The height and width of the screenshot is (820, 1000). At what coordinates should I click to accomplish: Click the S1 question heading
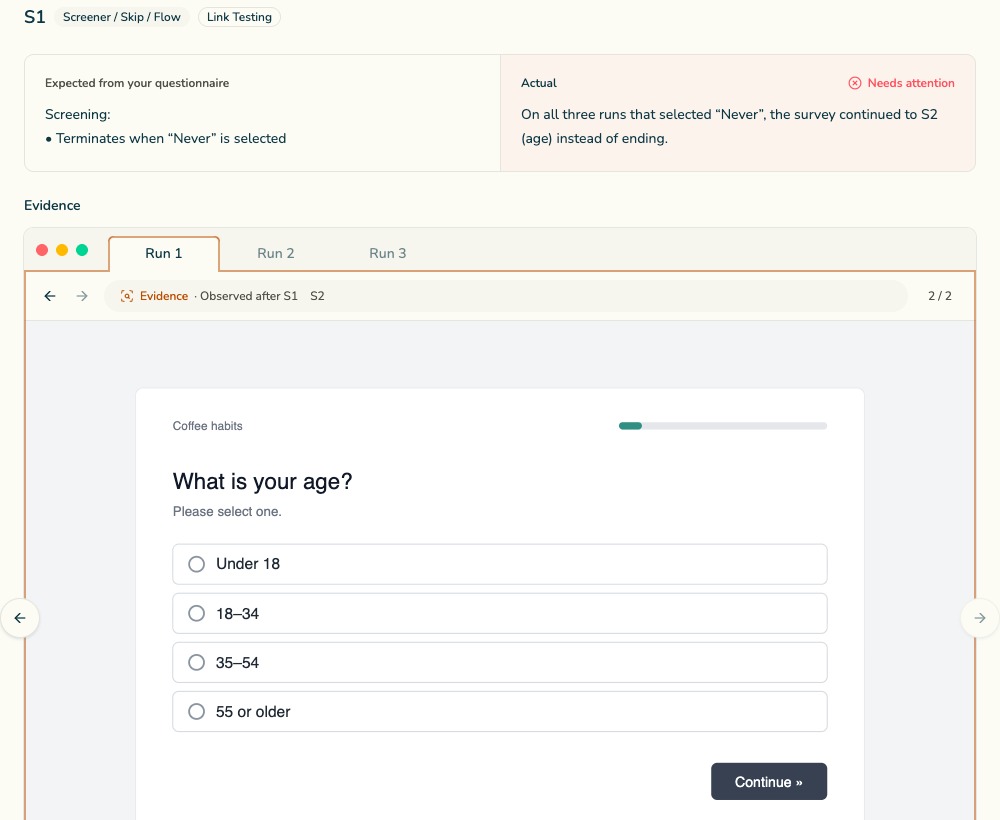(34, 17)
